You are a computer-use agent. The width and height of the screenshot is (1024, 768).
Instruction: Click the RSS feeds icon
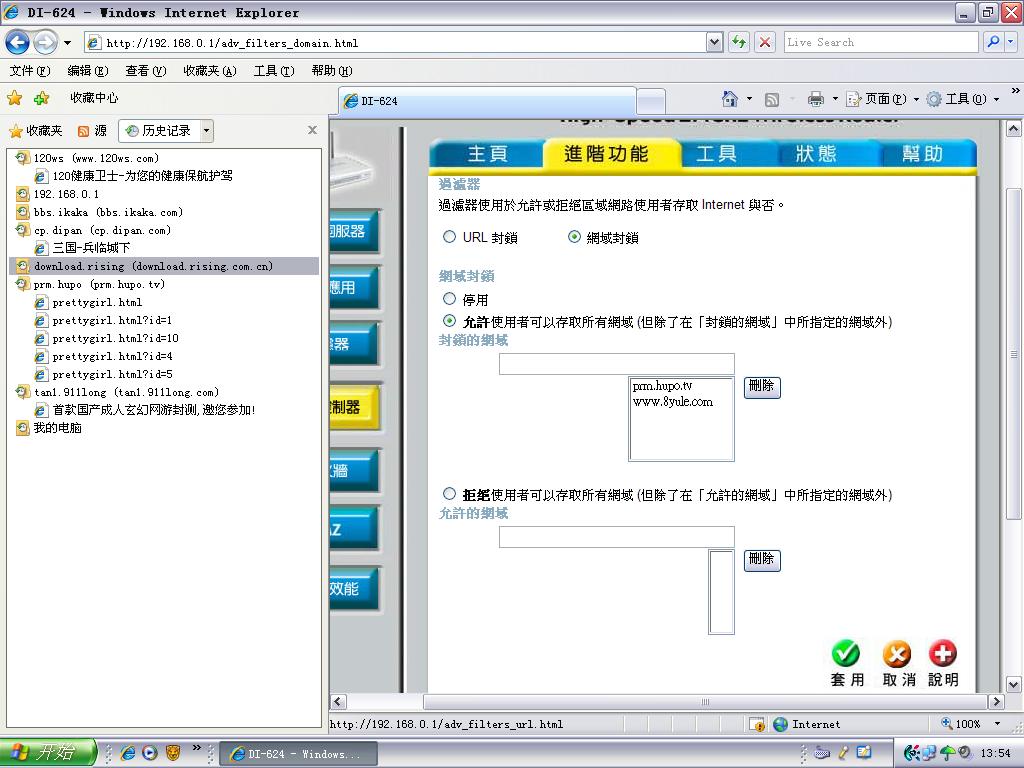[x=771, y=99]
